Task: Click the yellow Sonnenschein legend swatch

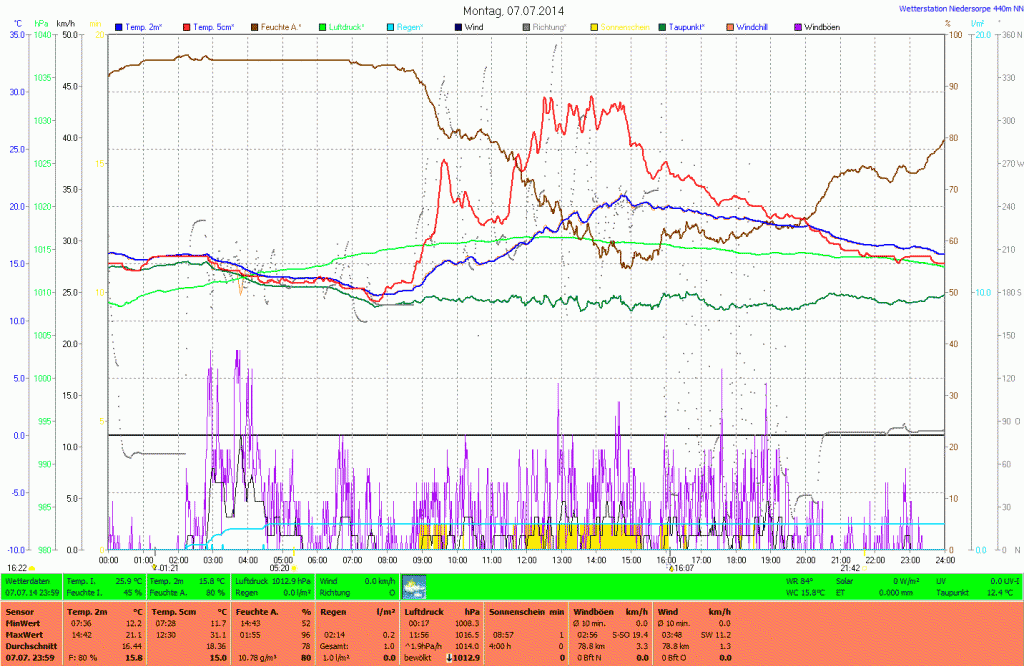Action: [x=594, y=26]
